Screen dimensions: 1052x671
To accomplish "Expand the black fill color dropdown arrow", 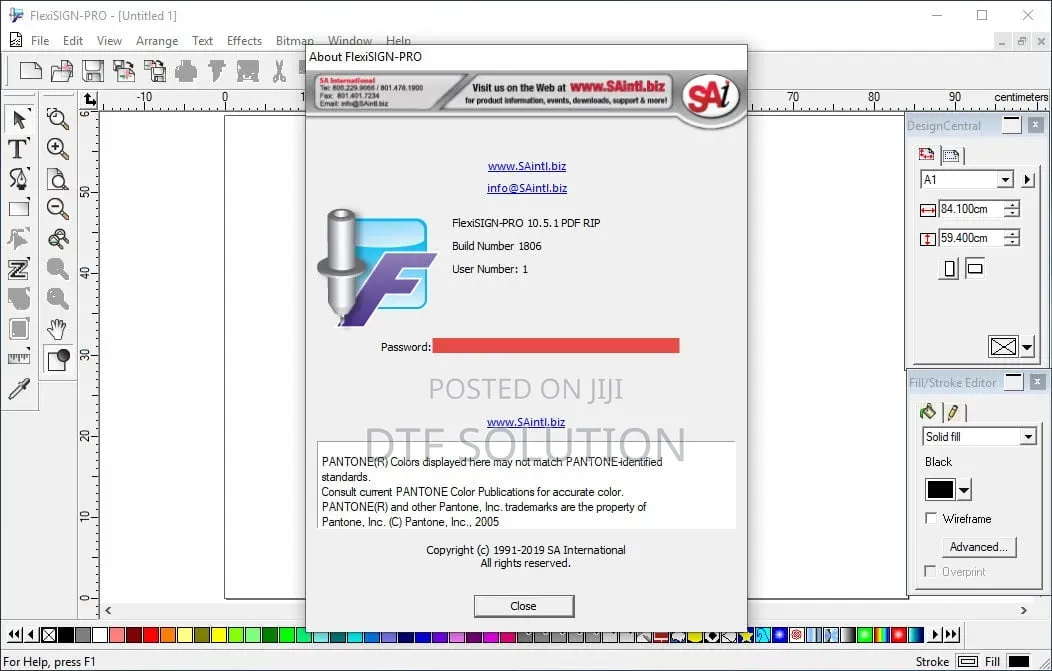I will 964,490.
